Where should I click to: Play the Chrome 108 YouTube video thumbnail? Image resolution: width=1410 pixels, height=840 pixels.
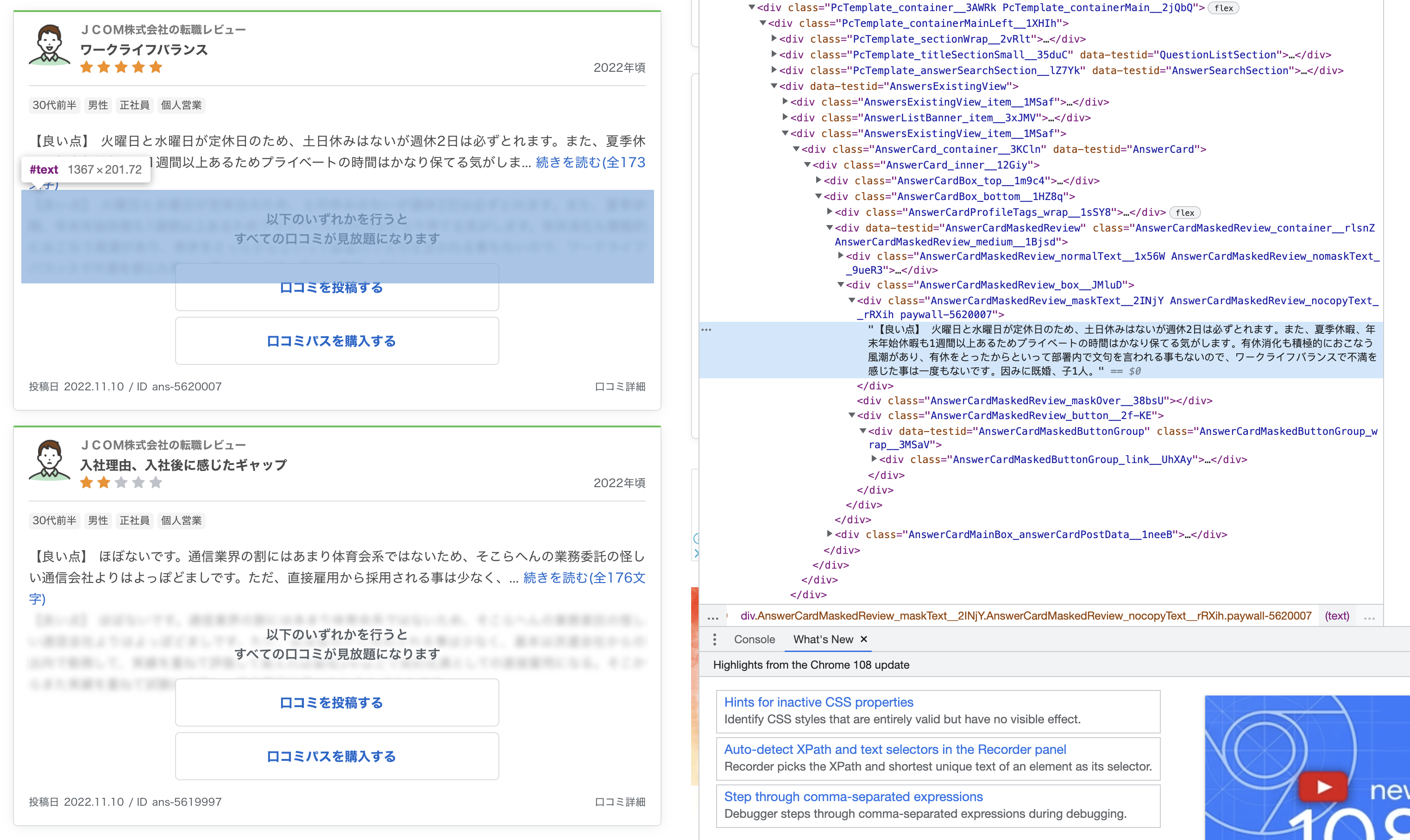click(1323, 787)
